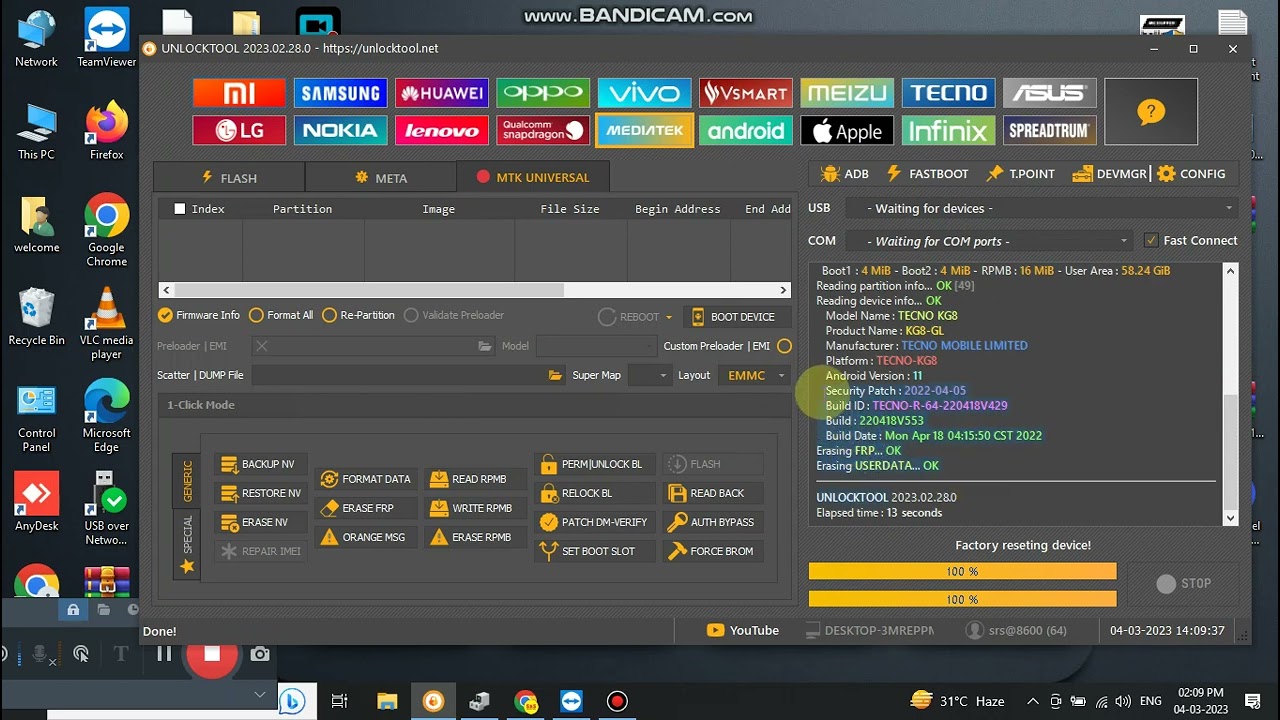Select the ASUS brand tile
Viewport: 1280px width, 720px height.
(x=1049, y=93)
